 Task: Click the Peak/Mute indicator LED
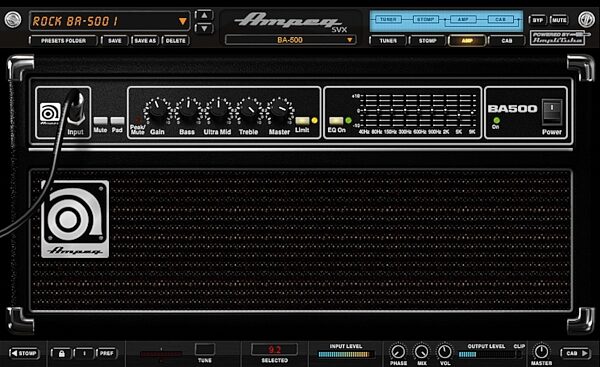click(x=137, y=120)
